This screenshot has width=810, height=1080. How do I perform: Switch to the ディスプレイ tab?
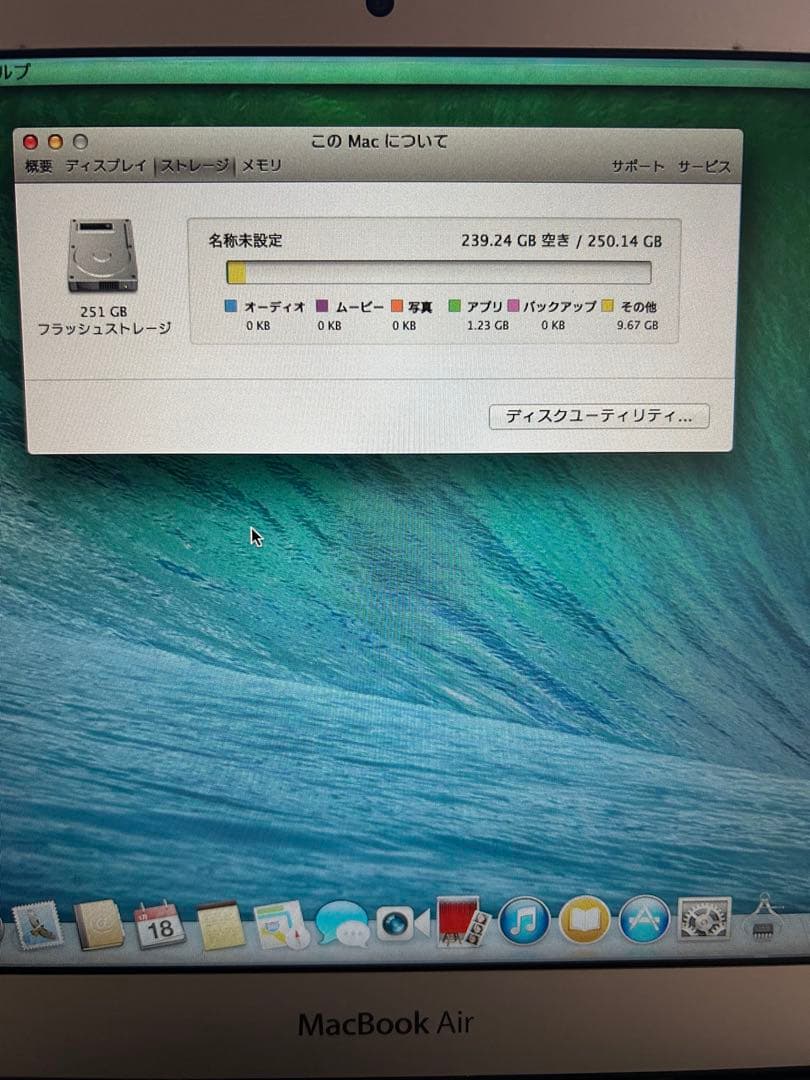click(x=106, y=165)
